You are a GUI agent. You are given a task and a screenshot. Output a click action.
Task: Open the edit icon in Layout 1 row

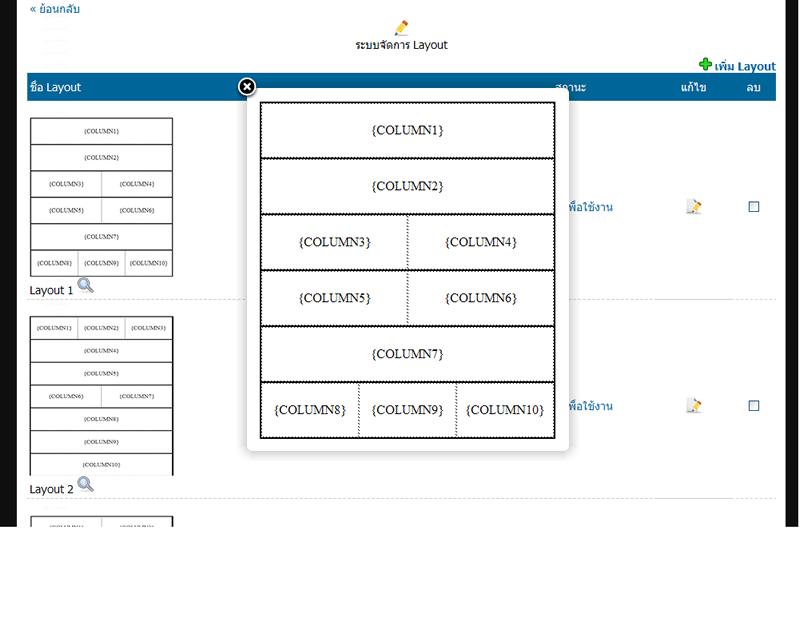pyautogui.click(x=693, y=207)
